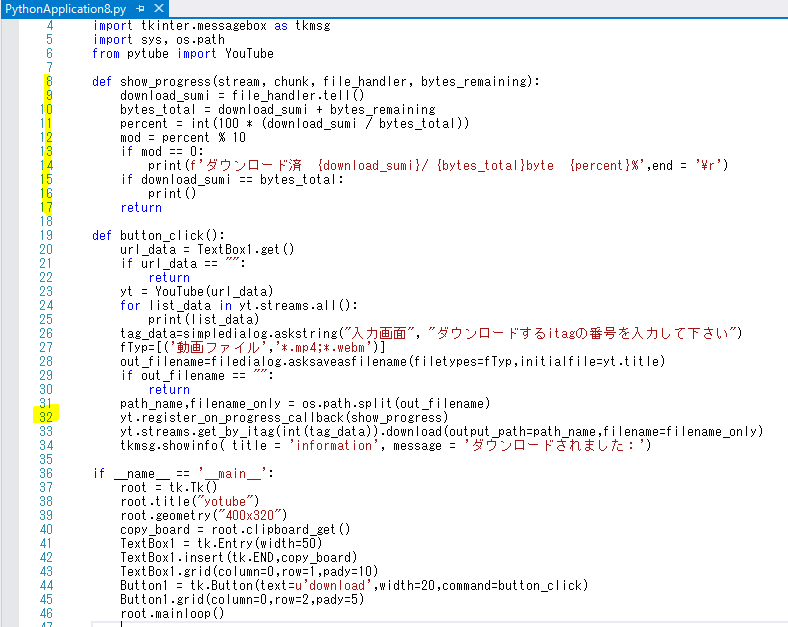Click the 'from pytube import YouTube' line
The image size is (788, 627).
(182, 54)
